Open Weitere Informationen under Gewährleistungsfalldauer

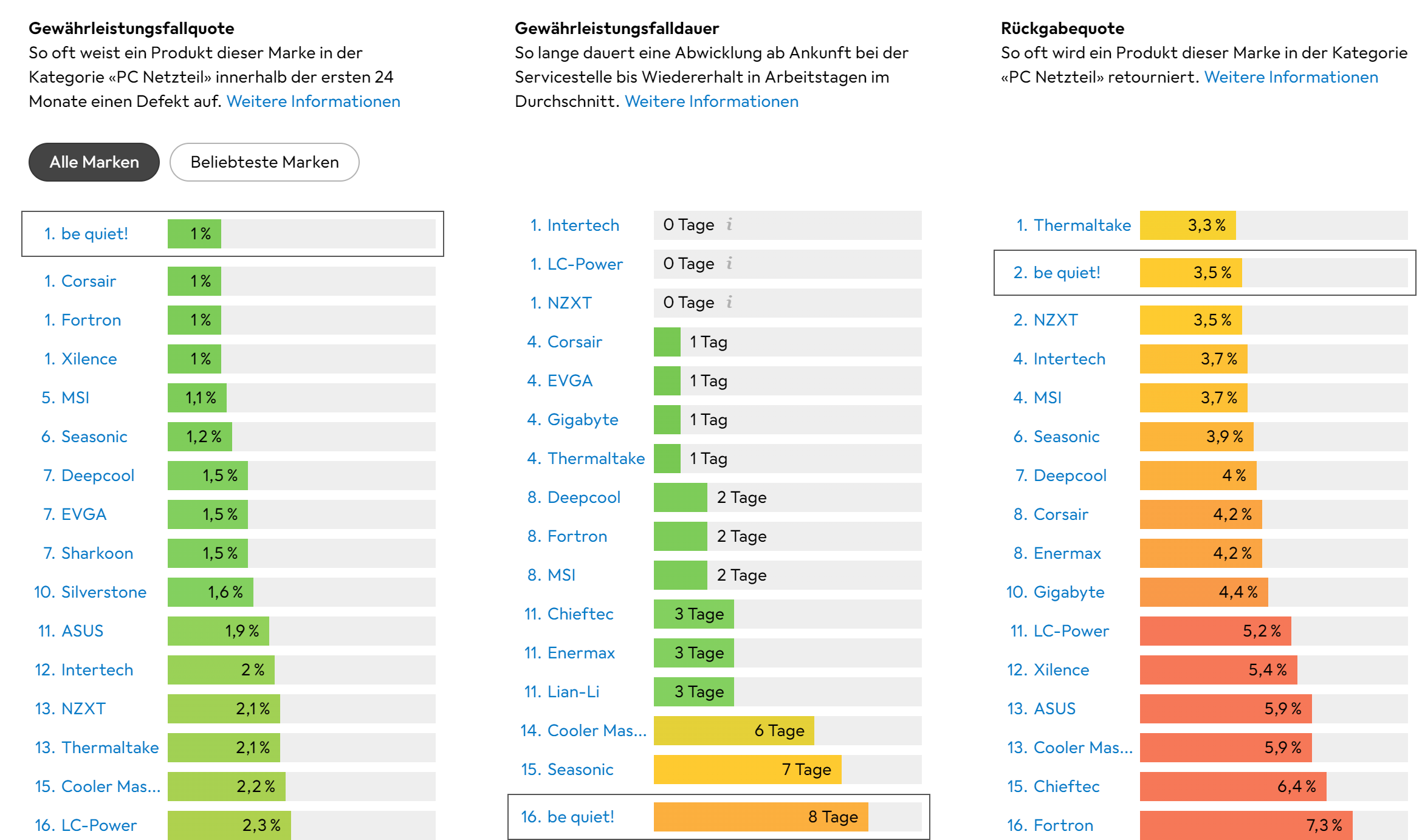712,101
